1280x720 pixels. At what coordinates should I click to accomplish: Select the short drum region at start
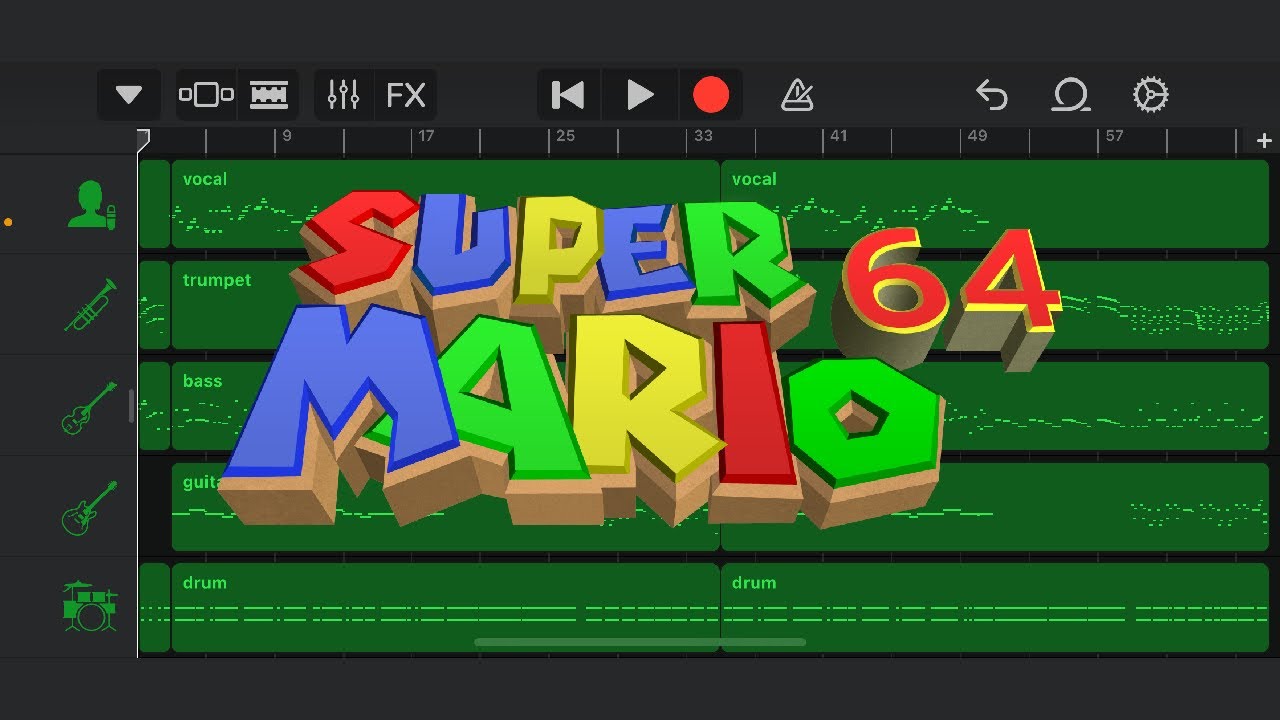(154, 608)
